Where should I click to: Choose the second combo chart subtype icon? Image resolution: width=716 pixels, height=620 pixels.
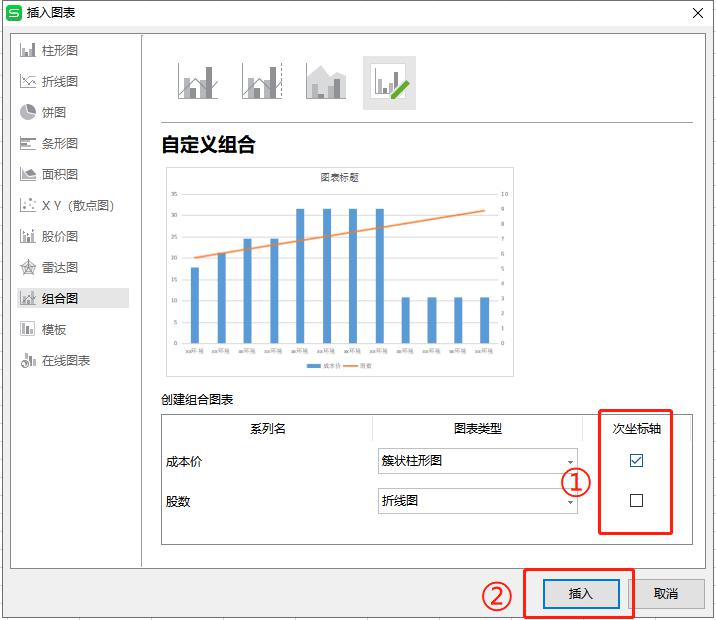[262, 82]
